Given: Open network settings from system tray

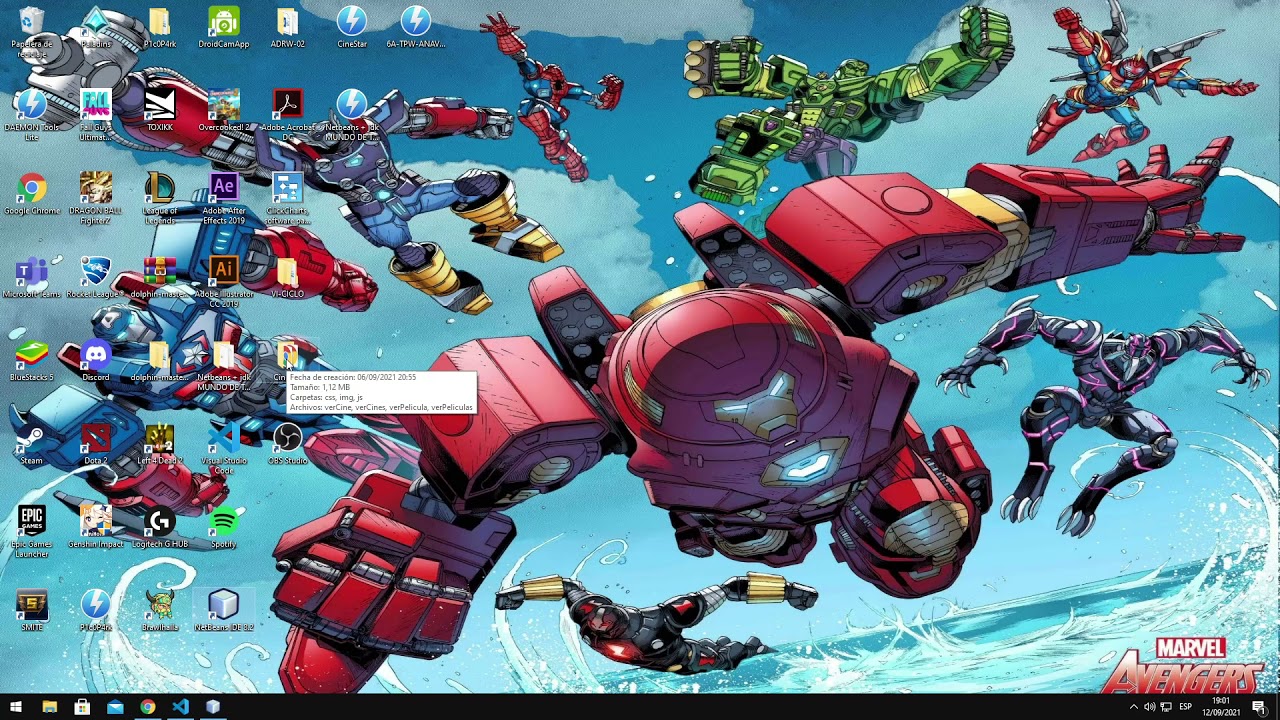Looking at the screenshot, I should pyautogui.click(x=1166, y=707).
